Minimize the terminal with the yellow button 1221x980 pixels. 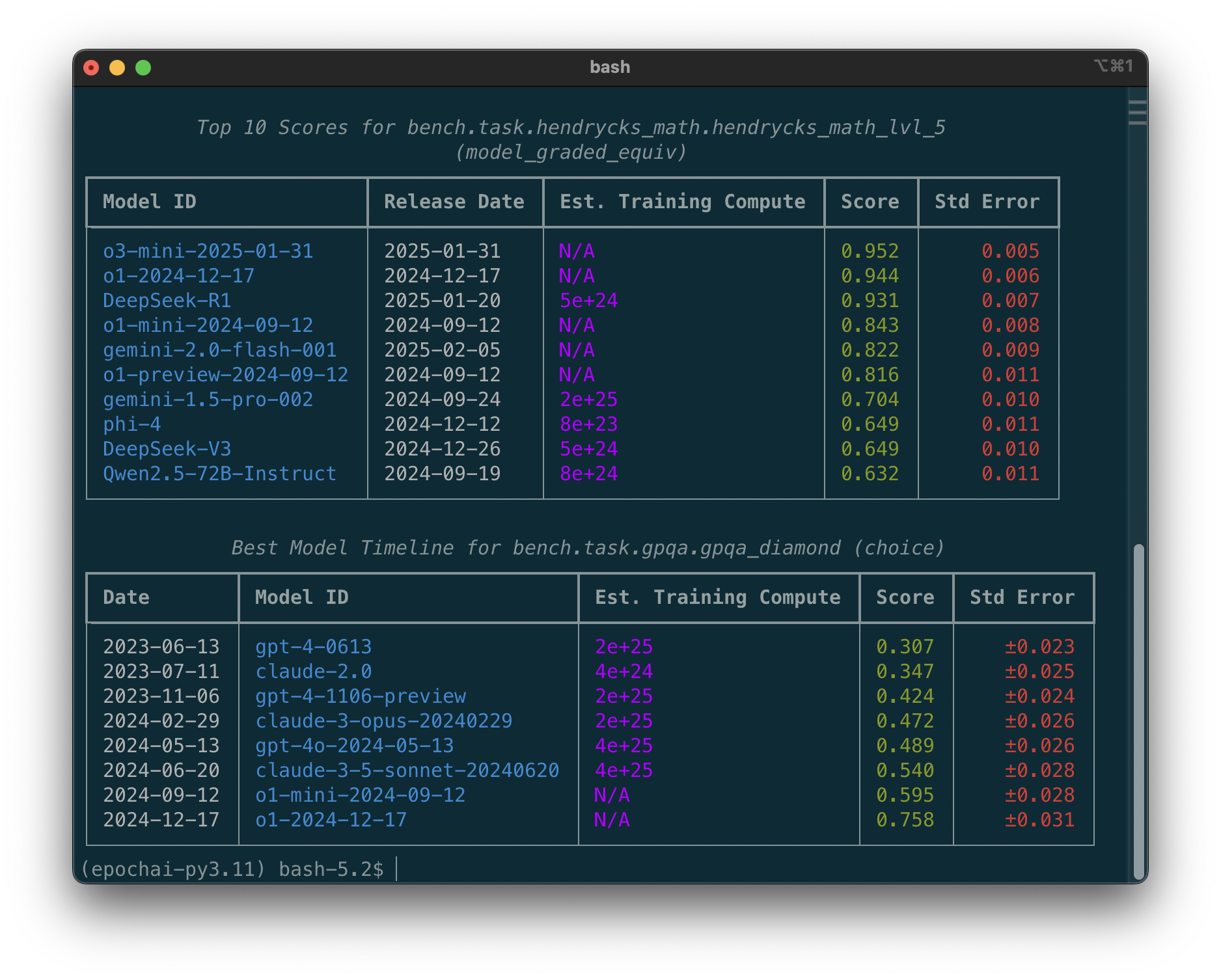tap(117, 68)
